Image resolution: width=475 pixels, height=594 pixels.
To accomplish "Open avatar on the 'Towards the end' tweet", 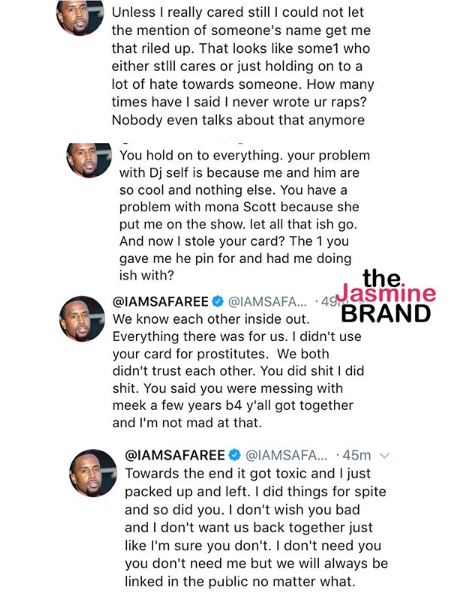I will pyautogui.click(x=93, y=473).
